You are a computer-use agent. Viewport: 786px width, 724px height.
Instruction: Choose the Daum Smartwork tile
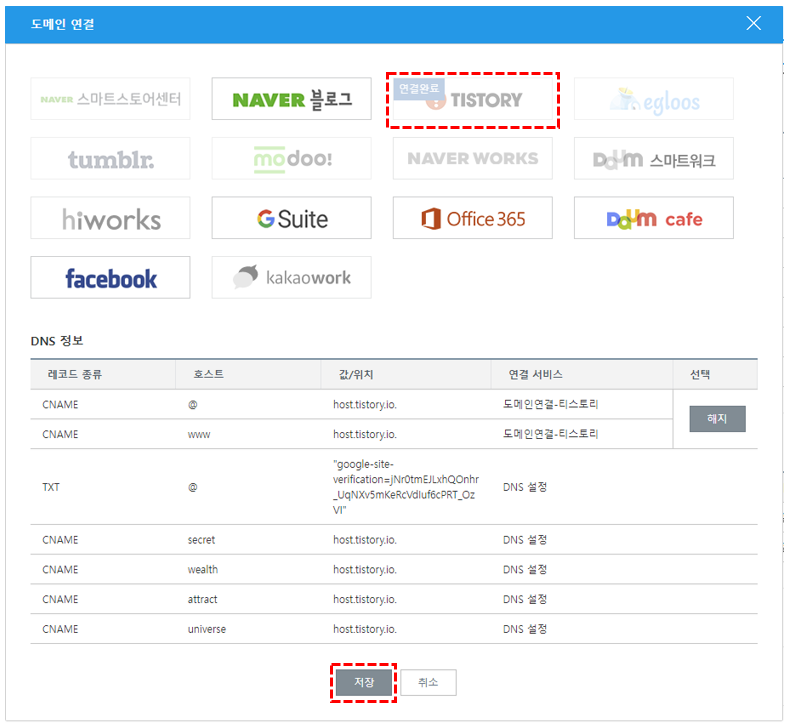pos(654,158)
